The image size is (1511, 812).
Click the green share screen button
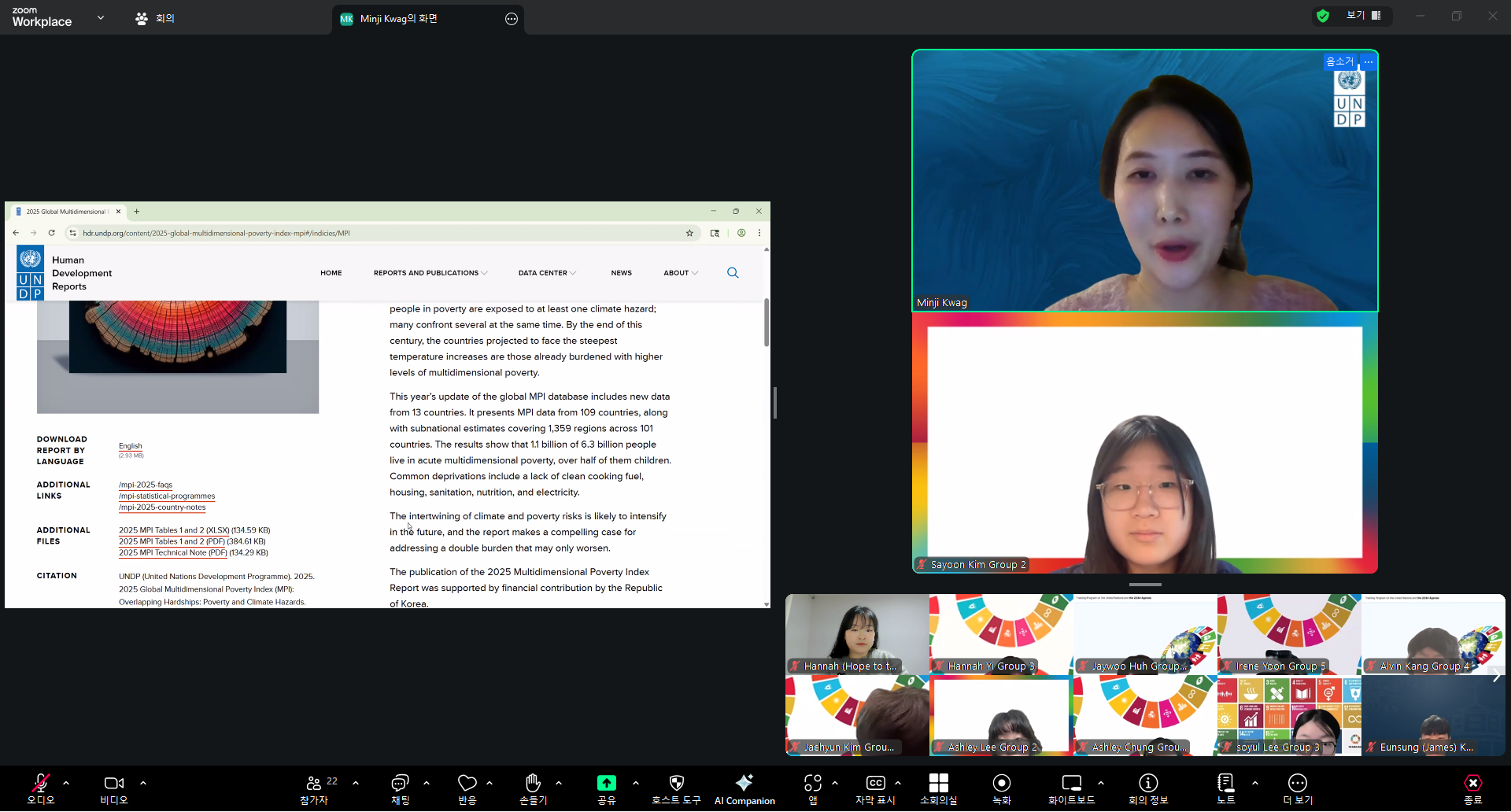[x=607, y=788]
